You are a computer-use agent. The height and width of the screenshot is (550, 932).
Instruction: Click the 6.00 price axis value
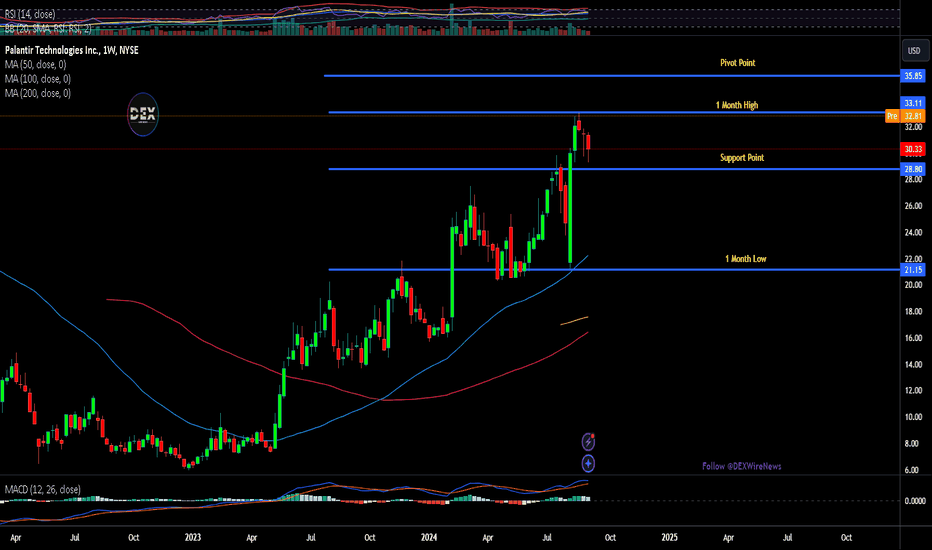point(914,470)
